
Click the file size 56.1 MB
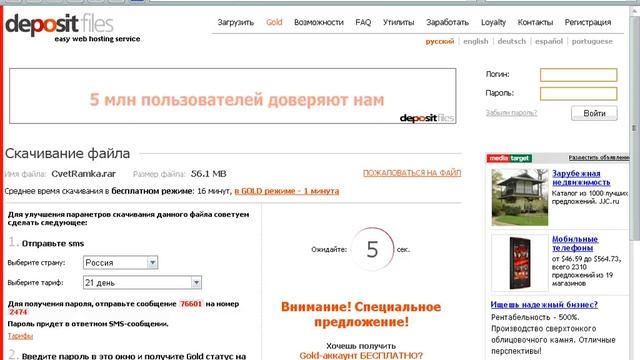pos(209,174)
